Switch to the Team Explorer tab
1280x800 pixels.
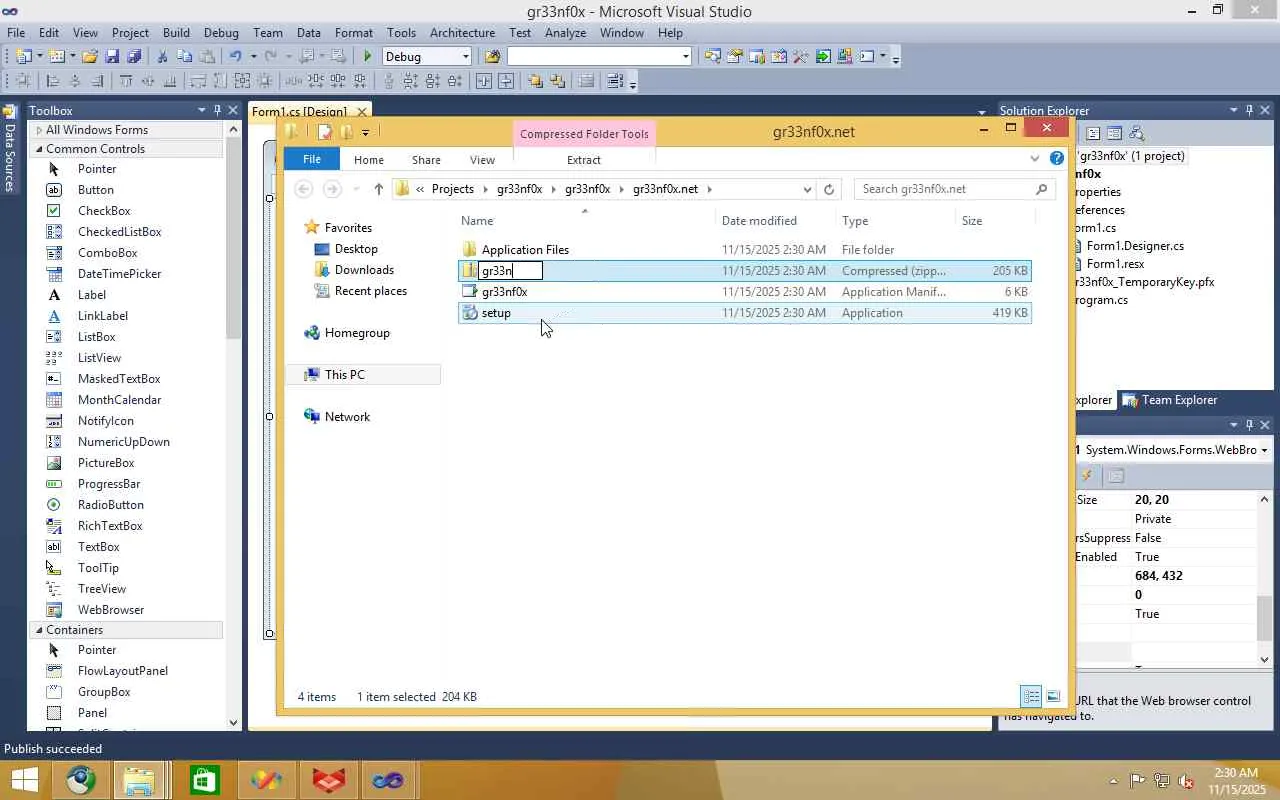tap(1170, 400)
